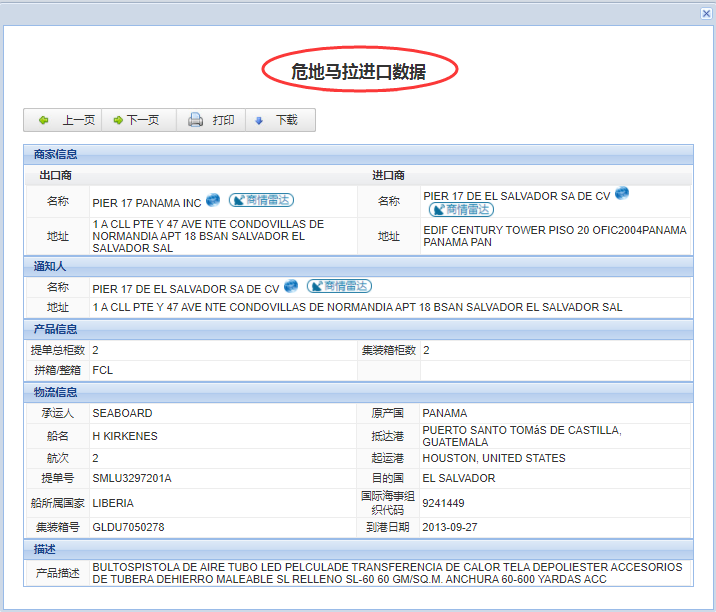Viewport: 716px width, 612px height.
Task: Click globe icon in the 通知人 name row
Action: [291, 287]
